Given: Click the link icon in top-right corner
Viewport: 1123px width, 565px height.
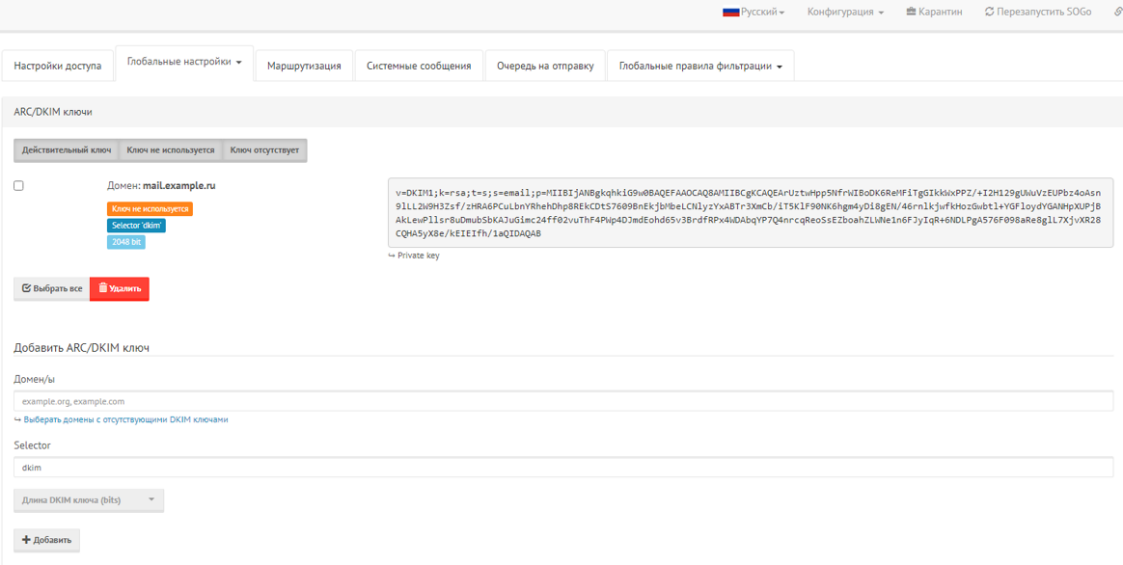Looking at the screenshot, I should (1119, 12).
